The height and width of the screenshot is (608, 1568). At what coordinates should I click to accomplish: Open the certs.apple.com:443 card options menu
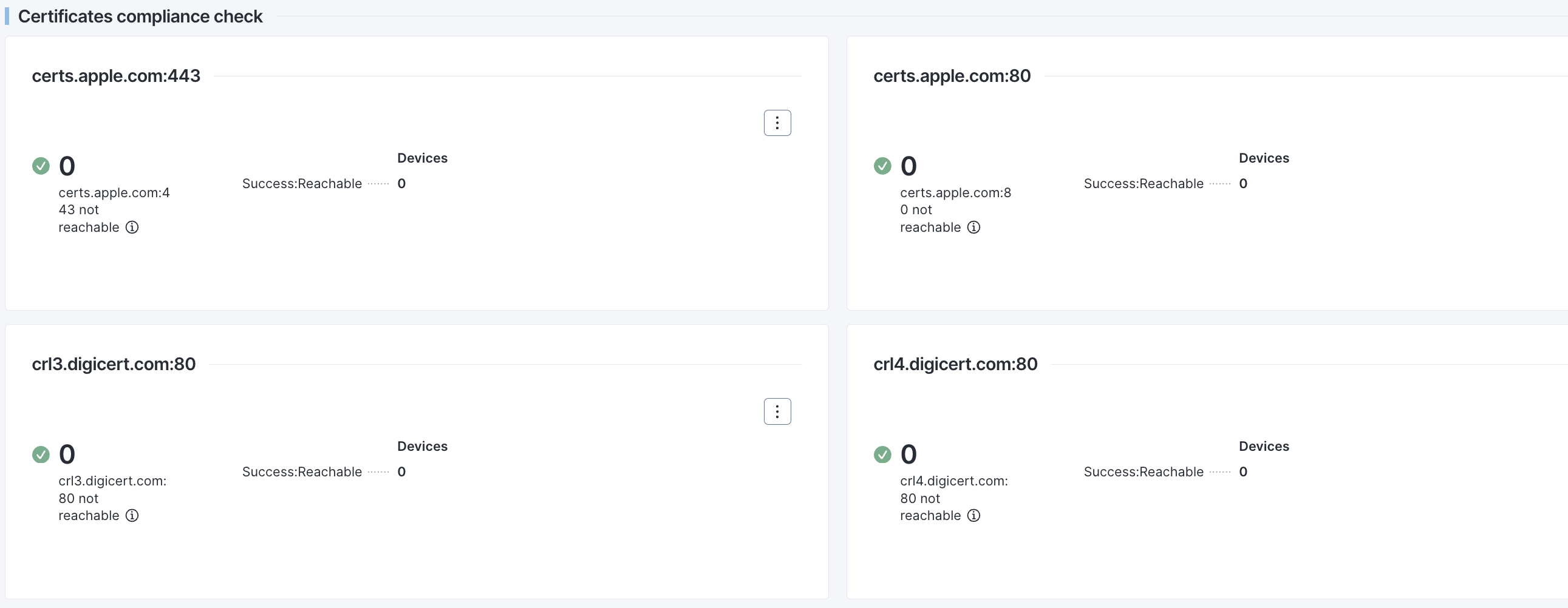click(x=777, y=123)
